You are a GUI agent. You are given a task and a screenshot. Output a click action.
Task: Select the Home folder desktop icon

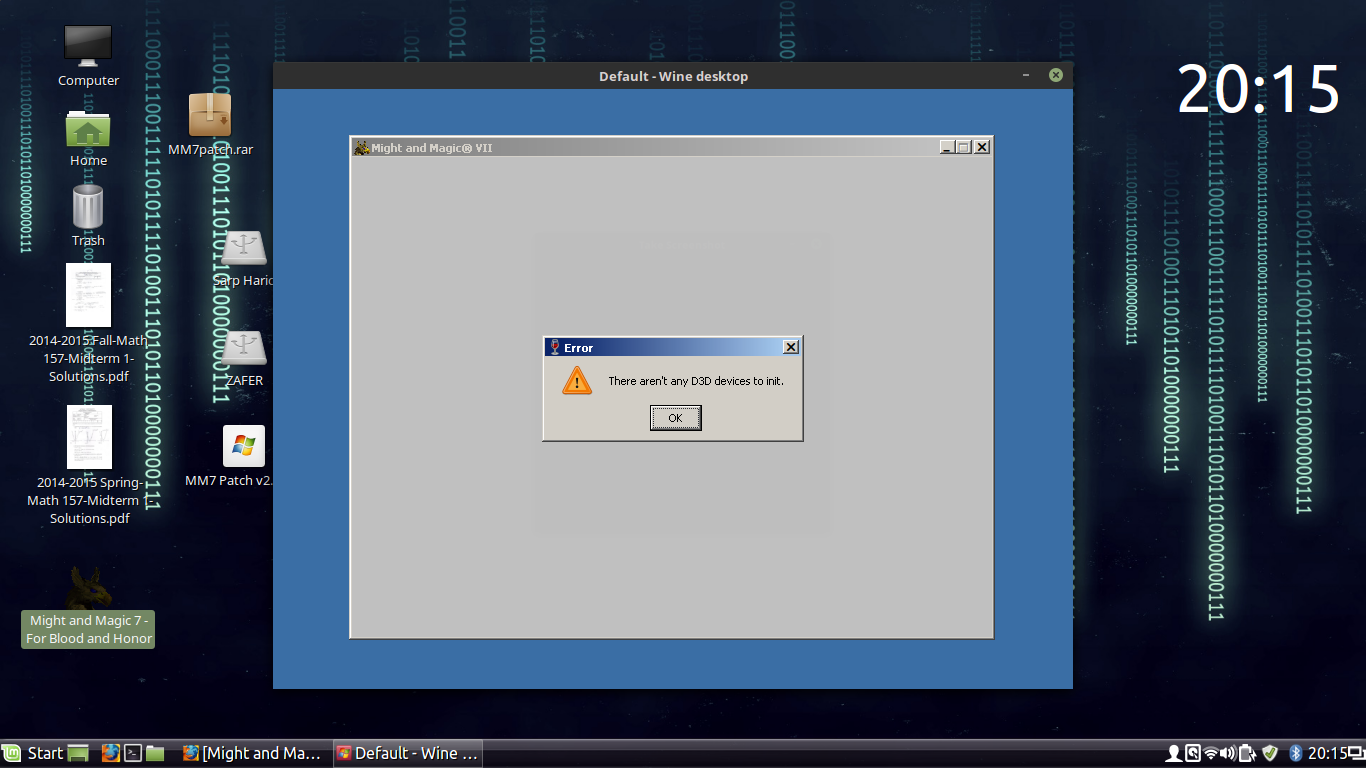click(x=88, y=130)
